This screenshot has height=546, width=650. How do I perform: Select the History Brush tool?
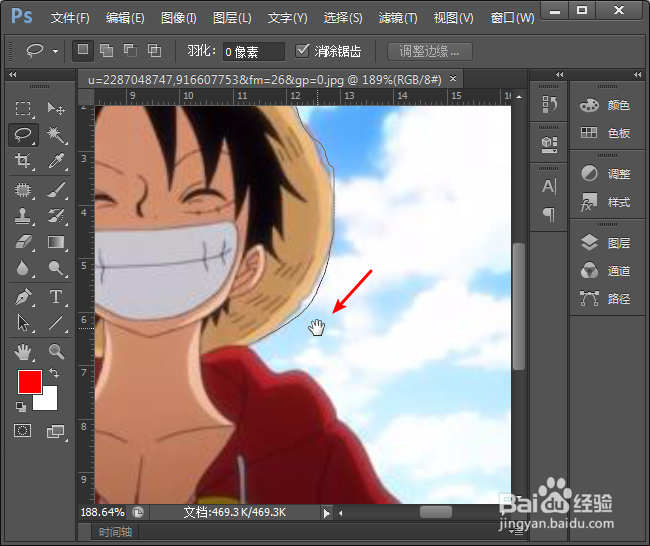point(56,216)
